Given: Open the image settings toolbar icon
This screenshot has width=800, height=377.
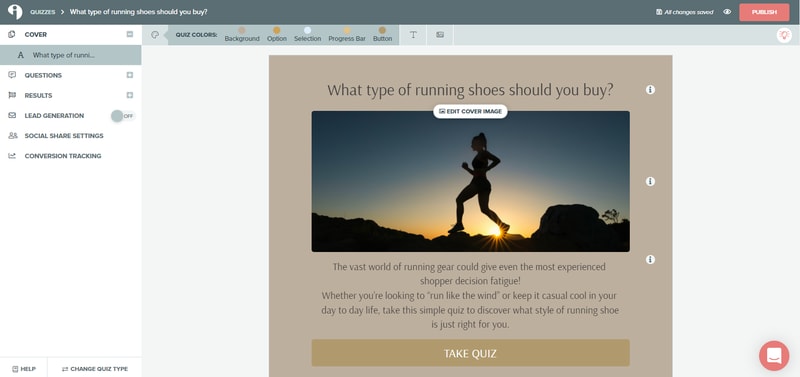Looking at the screenshot, I should pos(440,35).
